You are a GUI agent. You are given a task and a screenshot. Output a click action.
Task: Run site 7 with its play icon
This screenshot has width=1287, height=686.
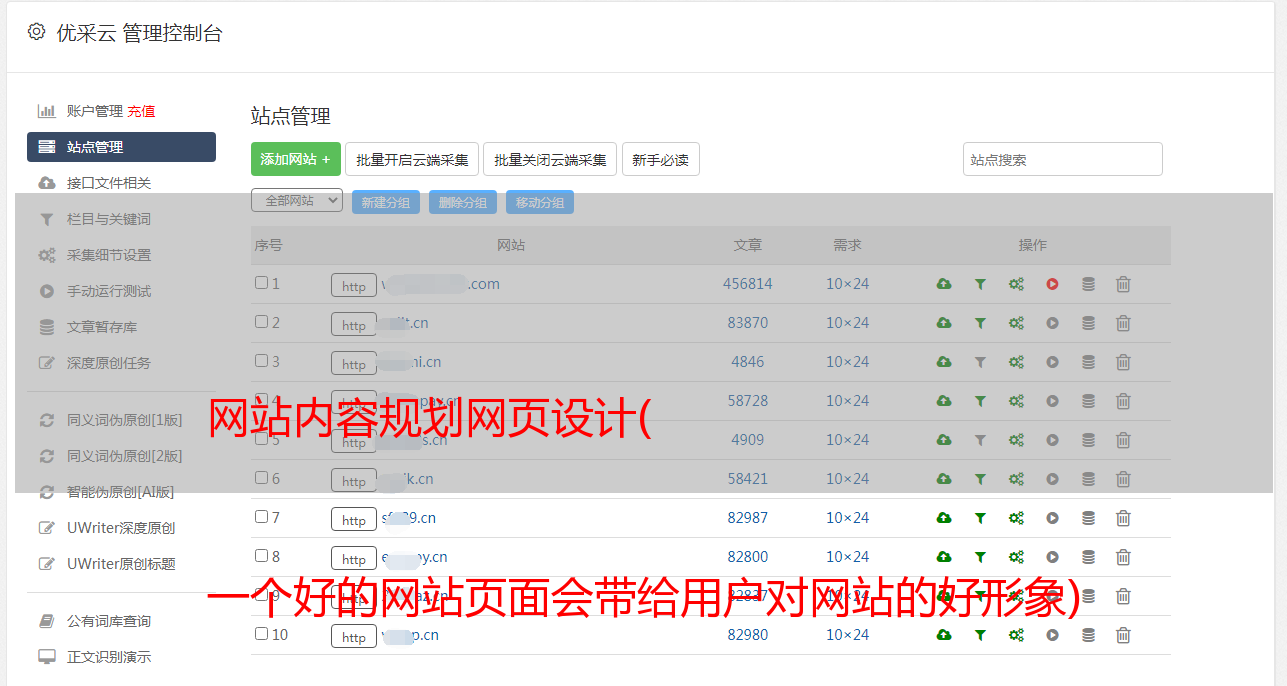(1052, 518)
